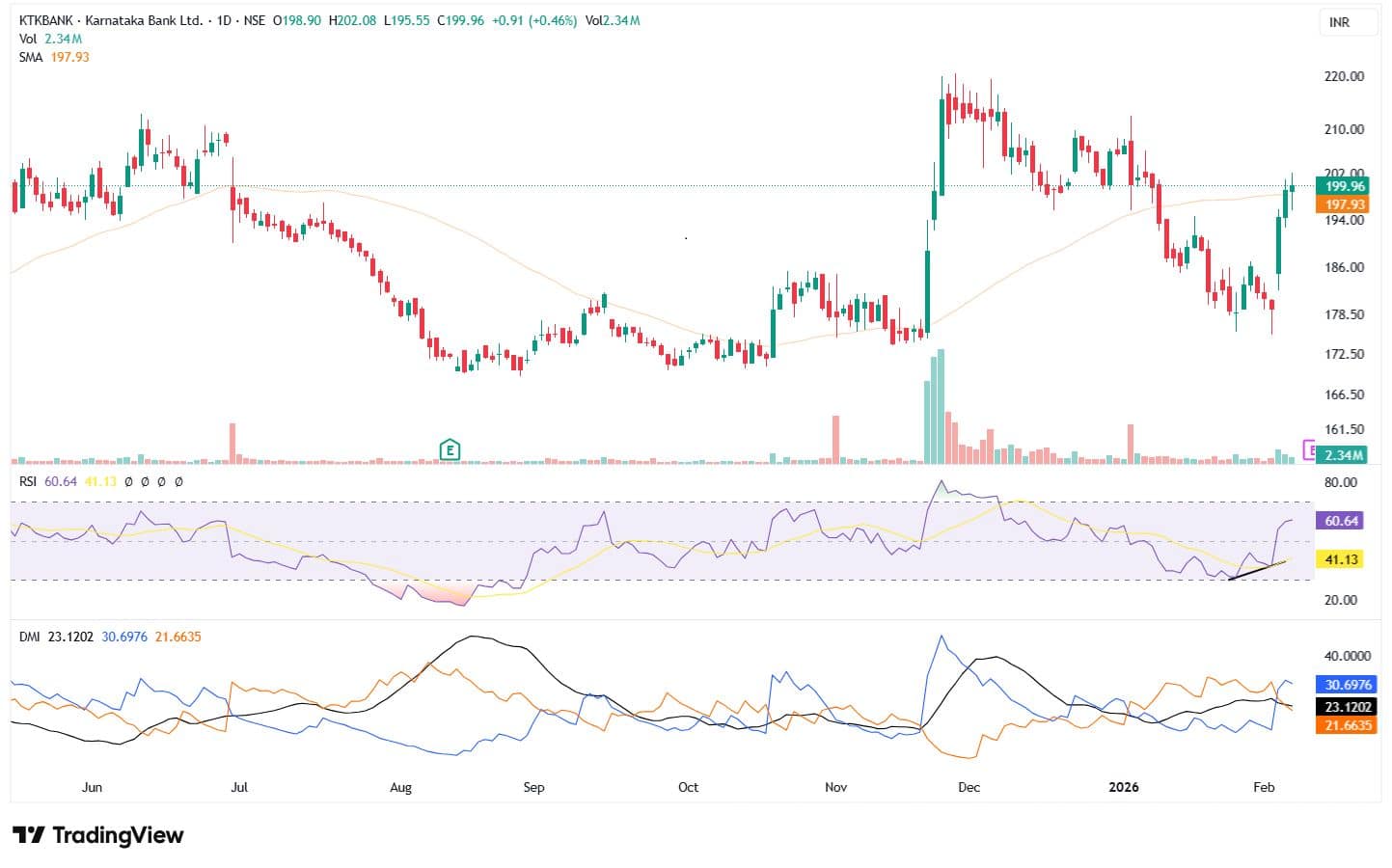The height and width of the screenshot is (868, 1392).
Task: Select the Vol indicator legend label
Action: (27, 39)
